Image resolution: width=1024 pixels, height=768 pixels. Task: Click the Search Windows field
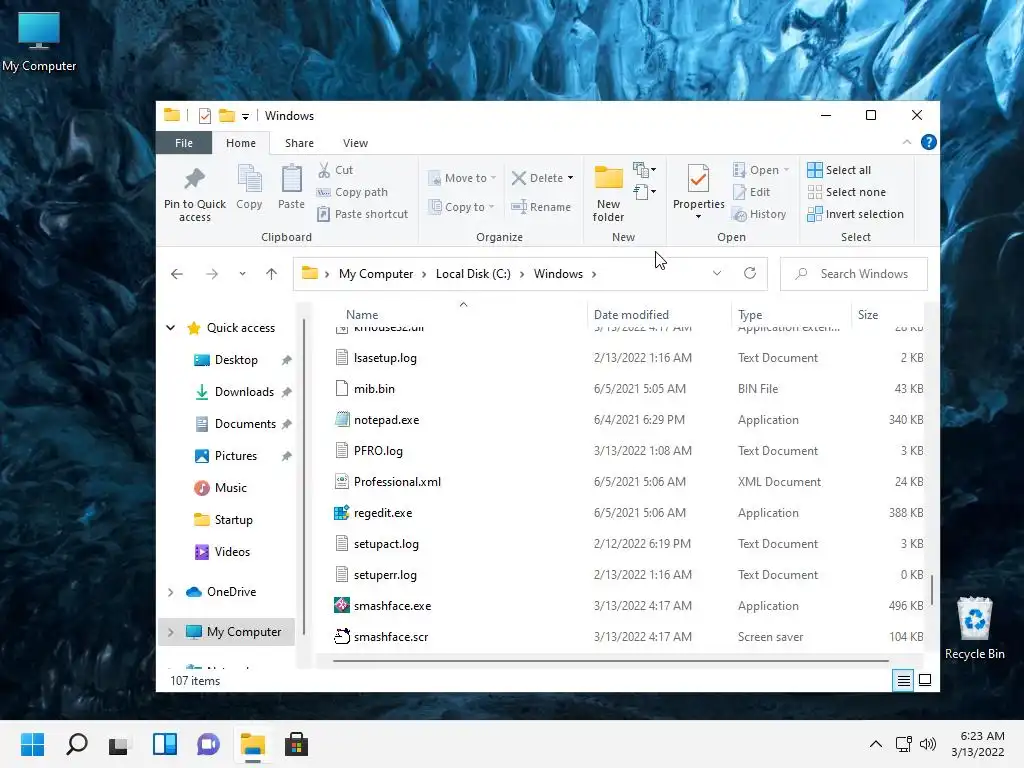[x=854, y=274]
